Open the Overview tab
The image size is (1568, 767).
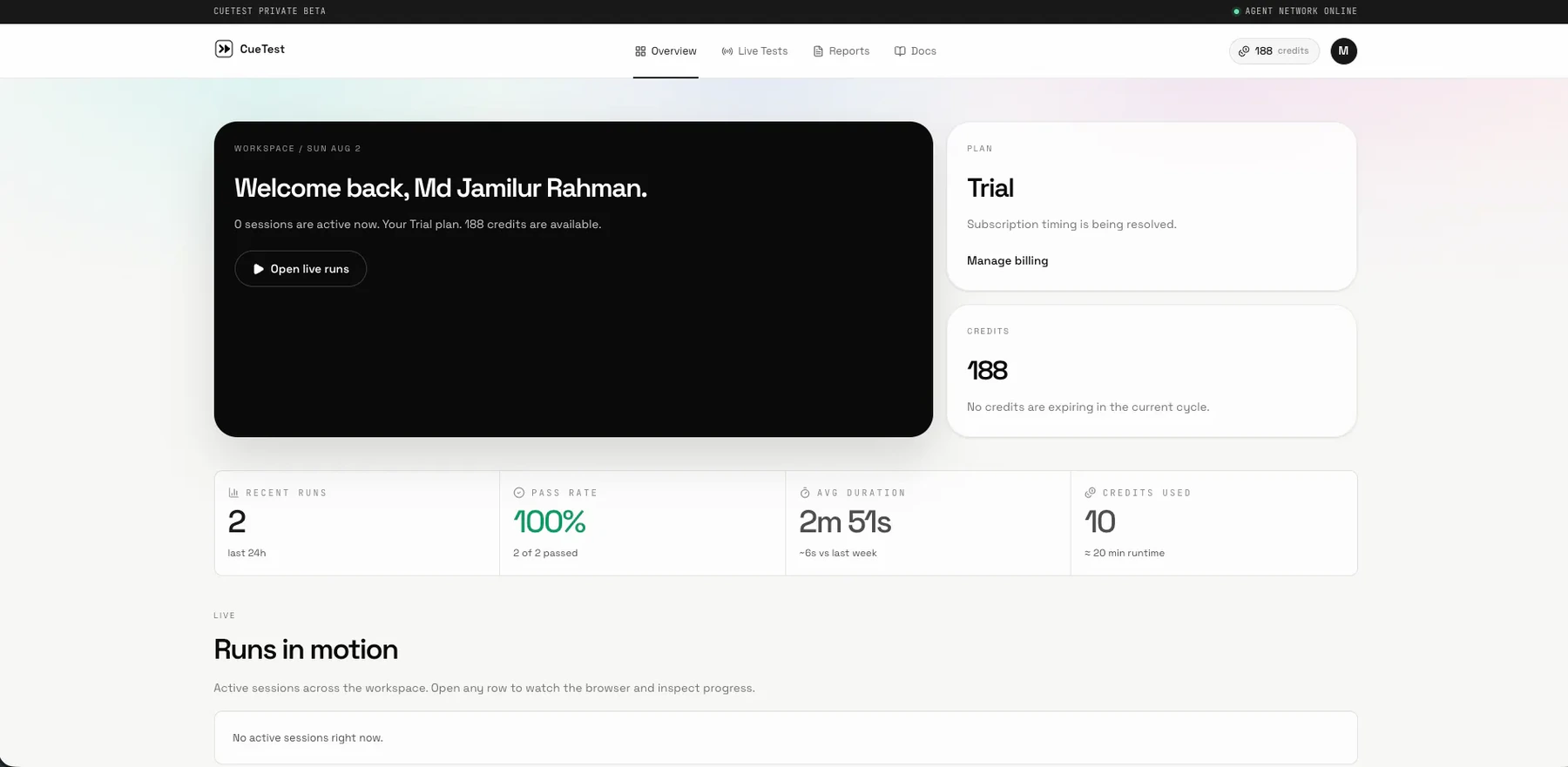tap(666, 51)
